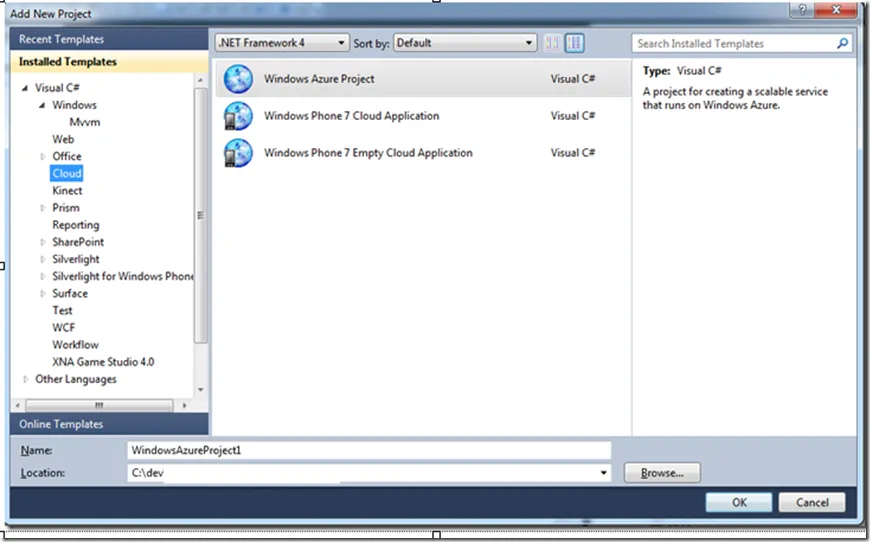The image size is (870, 542).
Task: Expand the SharePoint tree node
Action: pos(42,242)
